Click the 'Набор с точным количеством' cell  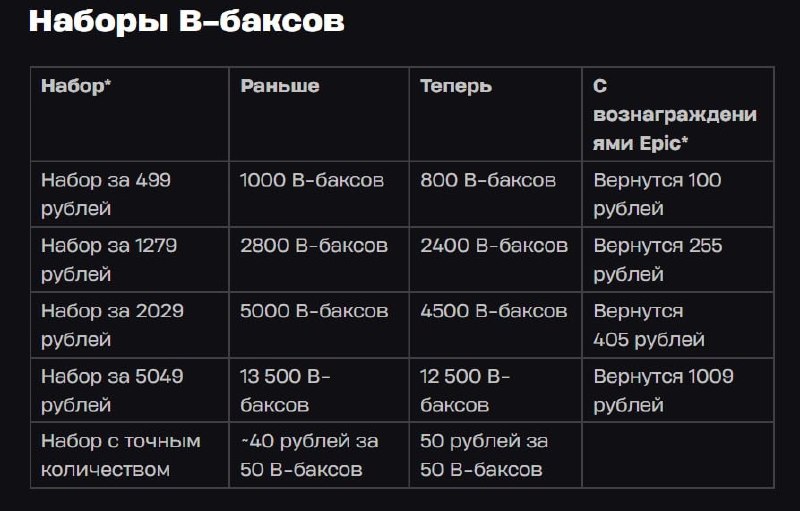click(x=121, y=454)
